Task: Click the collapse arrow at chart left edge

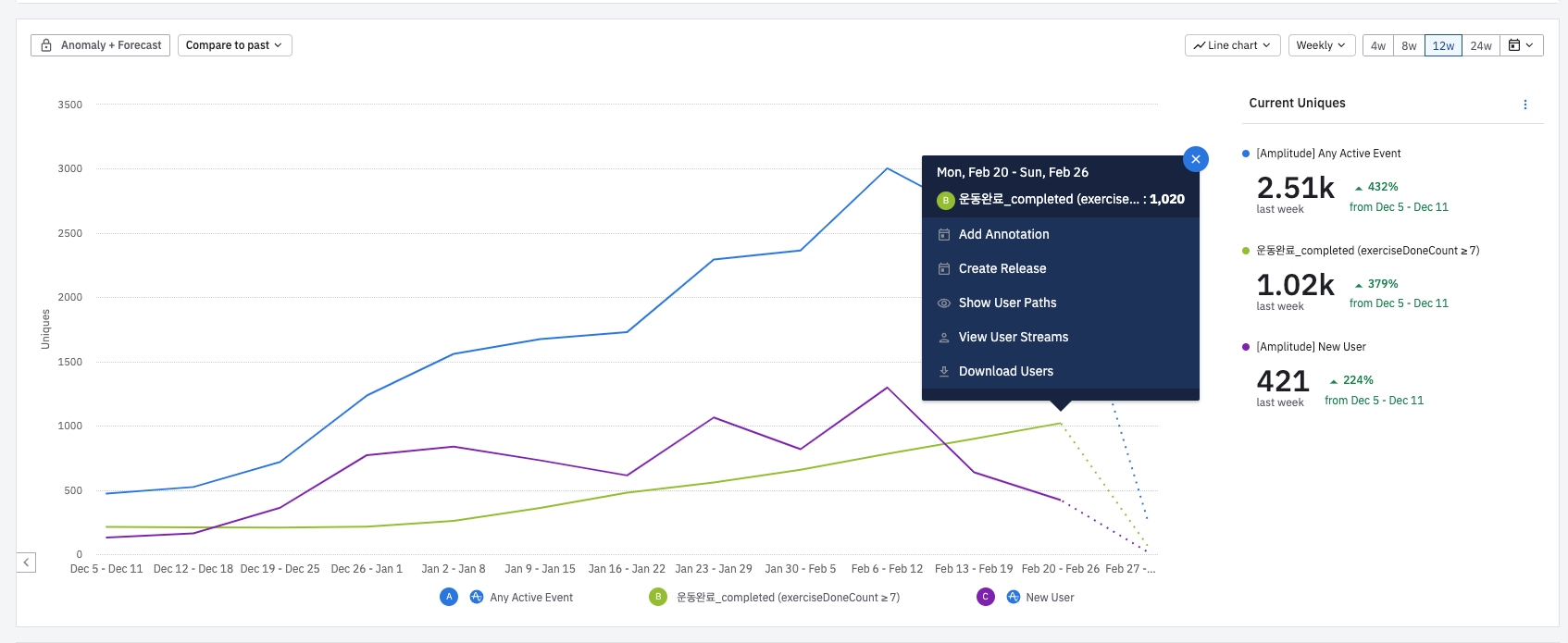Action: pos(26,563)
